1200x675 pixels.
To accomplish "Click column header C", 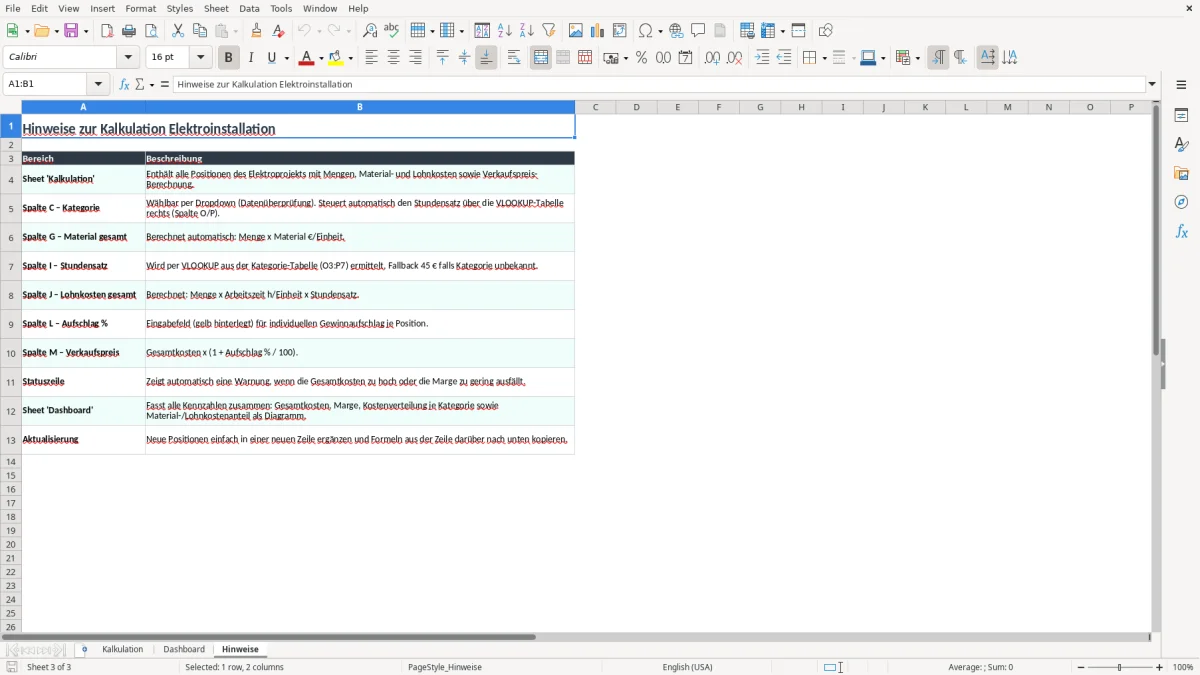I will coord(595,107).
